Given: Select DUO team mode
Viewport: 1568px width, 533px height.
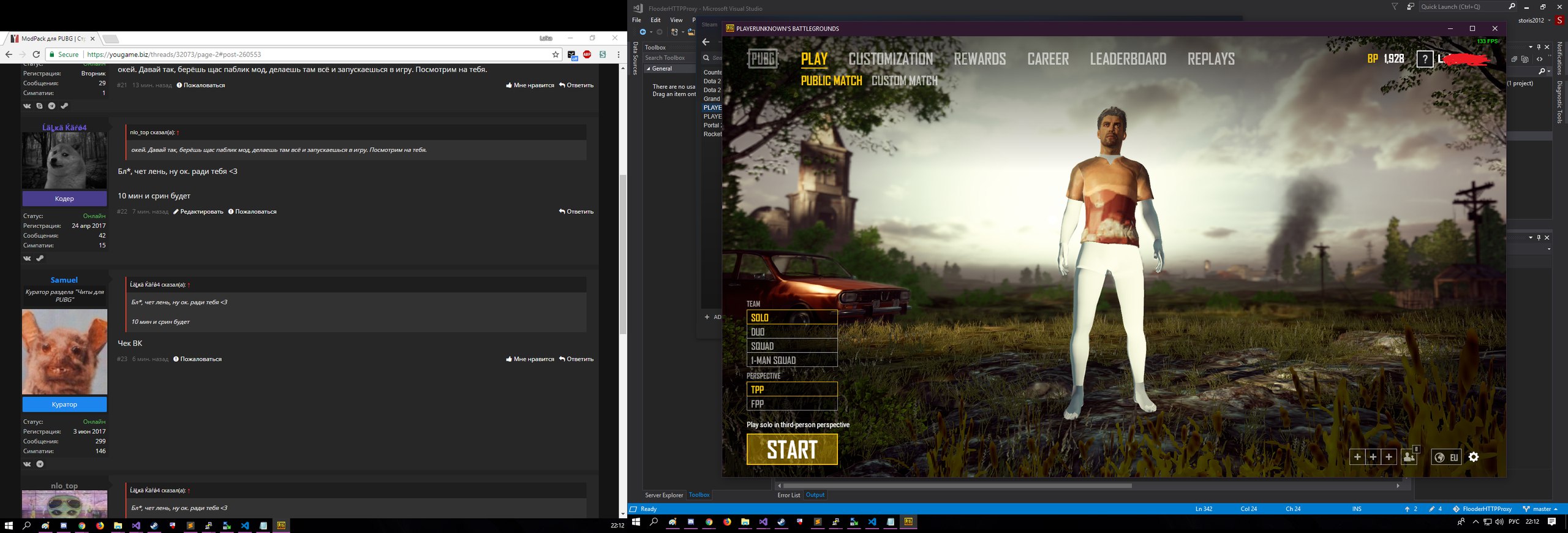Looking at the screenshot, I should pyautogui.click(x=792, y=331).
